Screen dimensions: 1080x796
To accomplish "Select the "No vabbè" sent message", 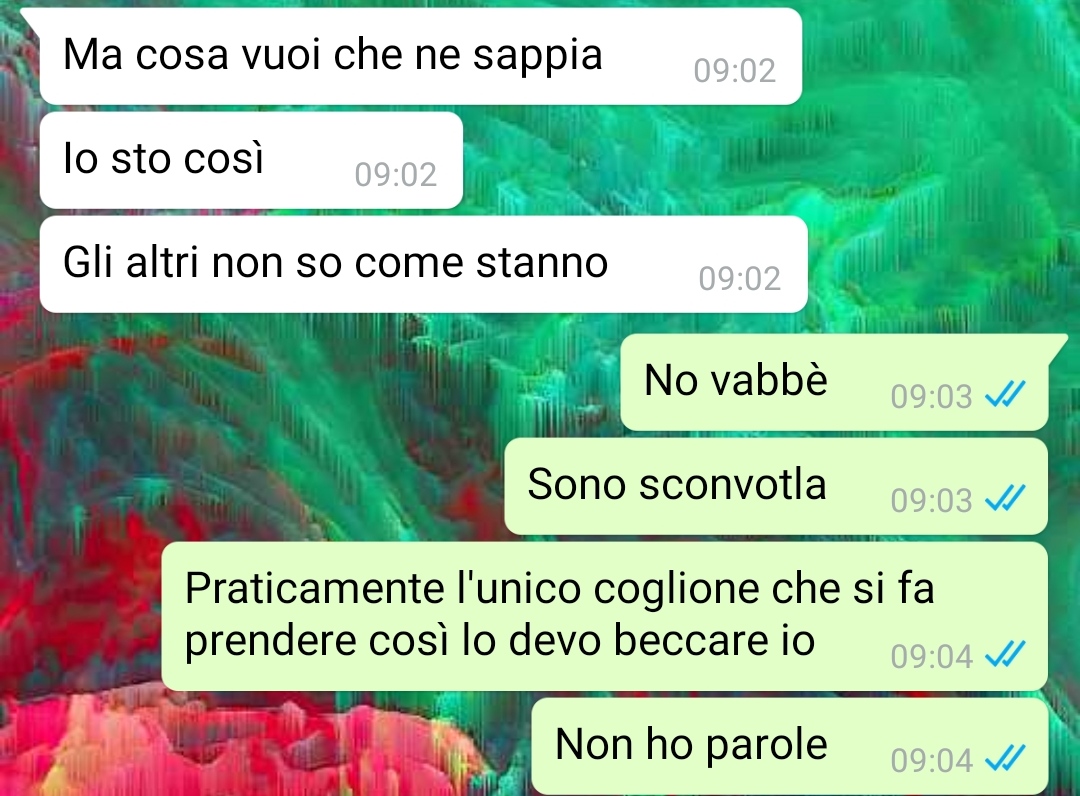I will (x=834, y=382).
